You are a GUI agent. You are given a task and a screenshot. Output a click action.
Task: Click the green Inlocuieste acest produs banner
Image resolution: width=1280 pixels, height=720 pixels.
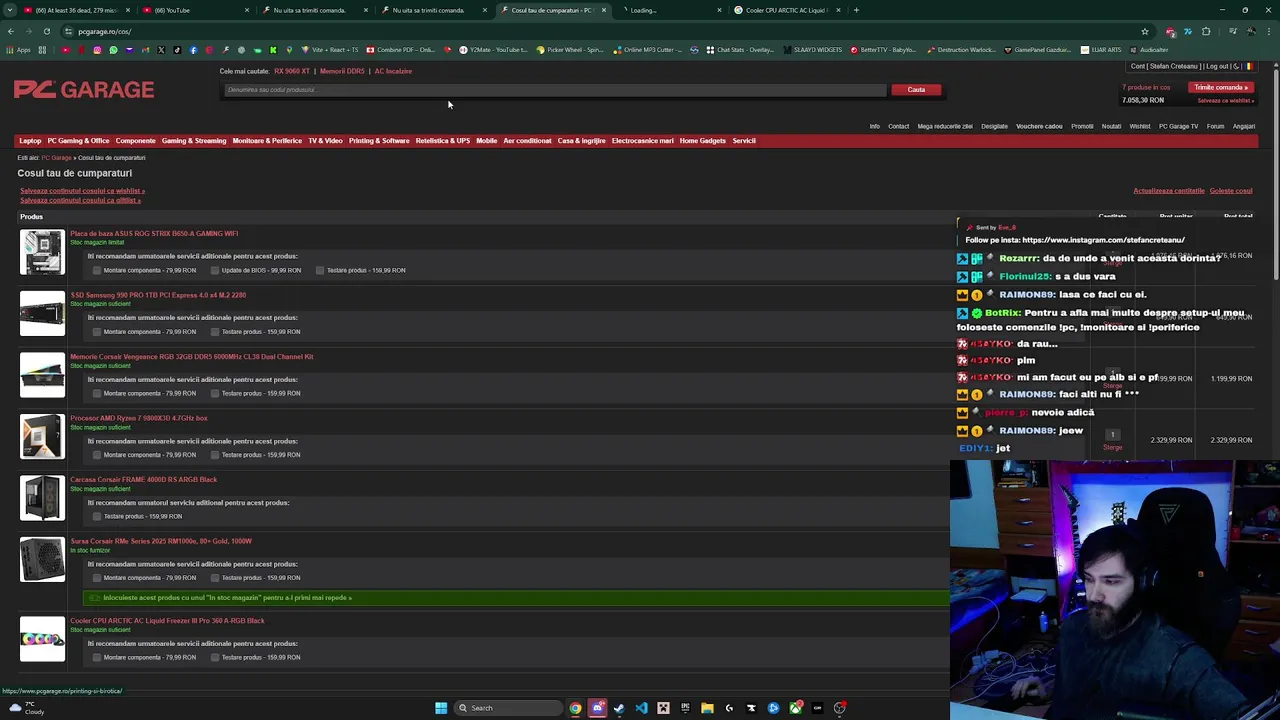(x=516, y=598)
